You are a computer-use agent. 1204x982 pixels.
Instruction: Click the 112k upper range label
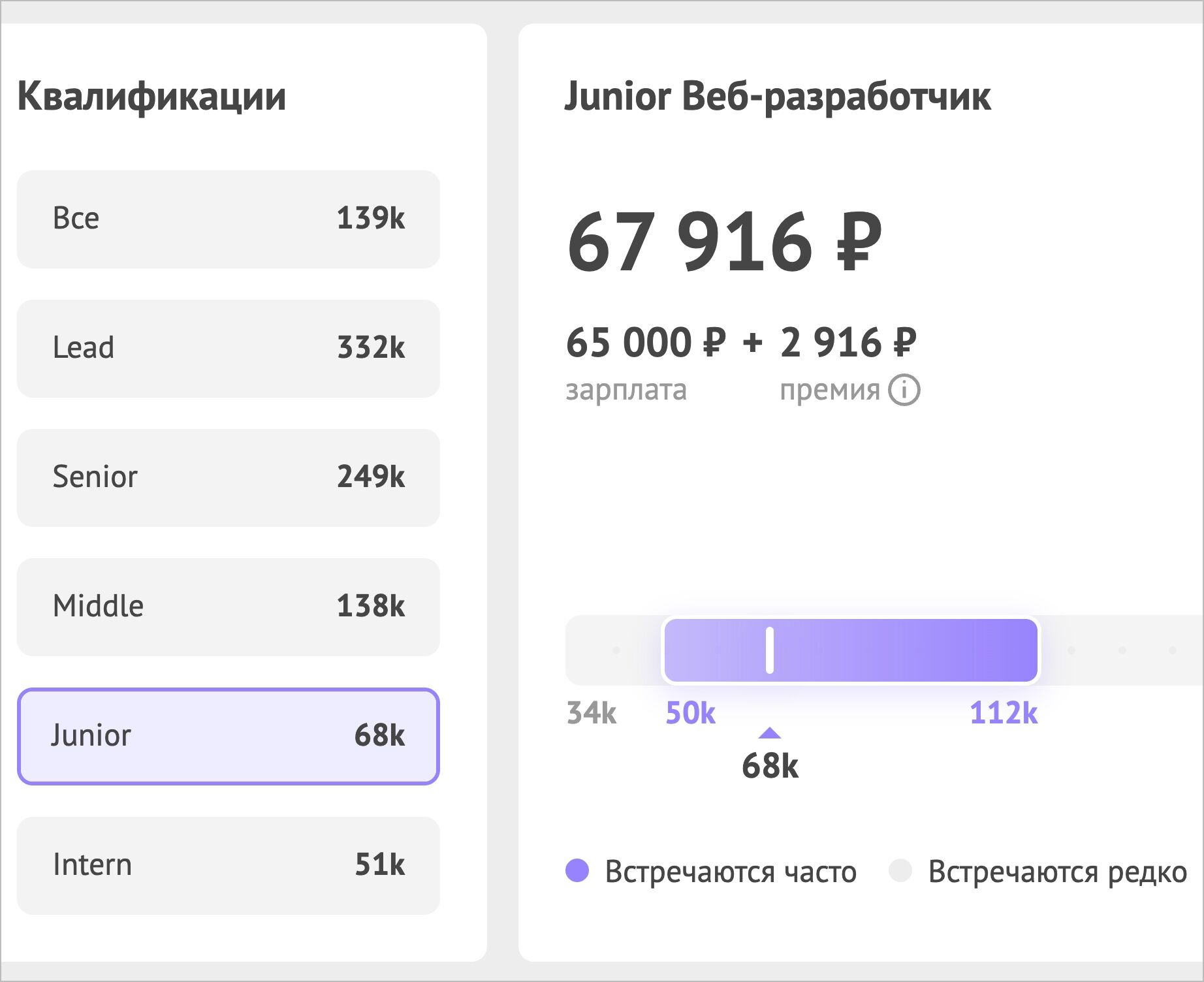(x=1004, y=713)
